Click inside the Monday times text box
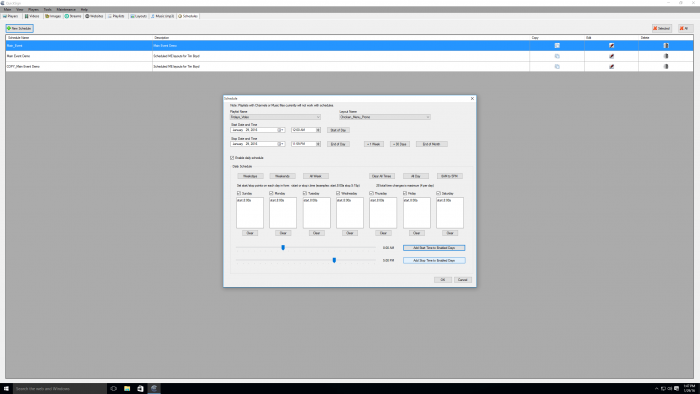The width and height of the screenshot is (700, 394). [283, 213]
